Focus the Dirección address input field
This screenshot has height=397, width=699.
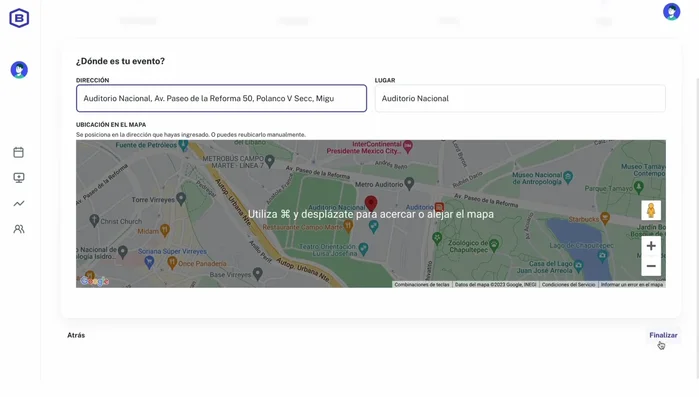click(x=222, y=98)
